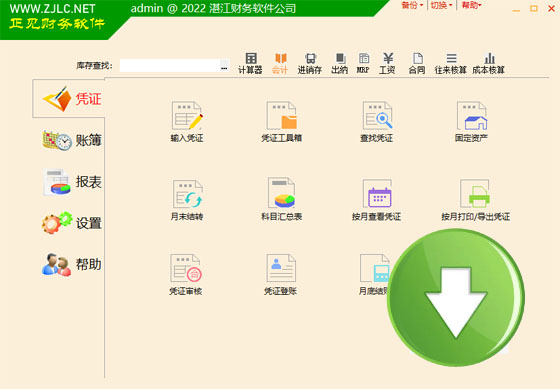
Task: Open the 科目汇总表 summary table
Action: coord(282,200)
